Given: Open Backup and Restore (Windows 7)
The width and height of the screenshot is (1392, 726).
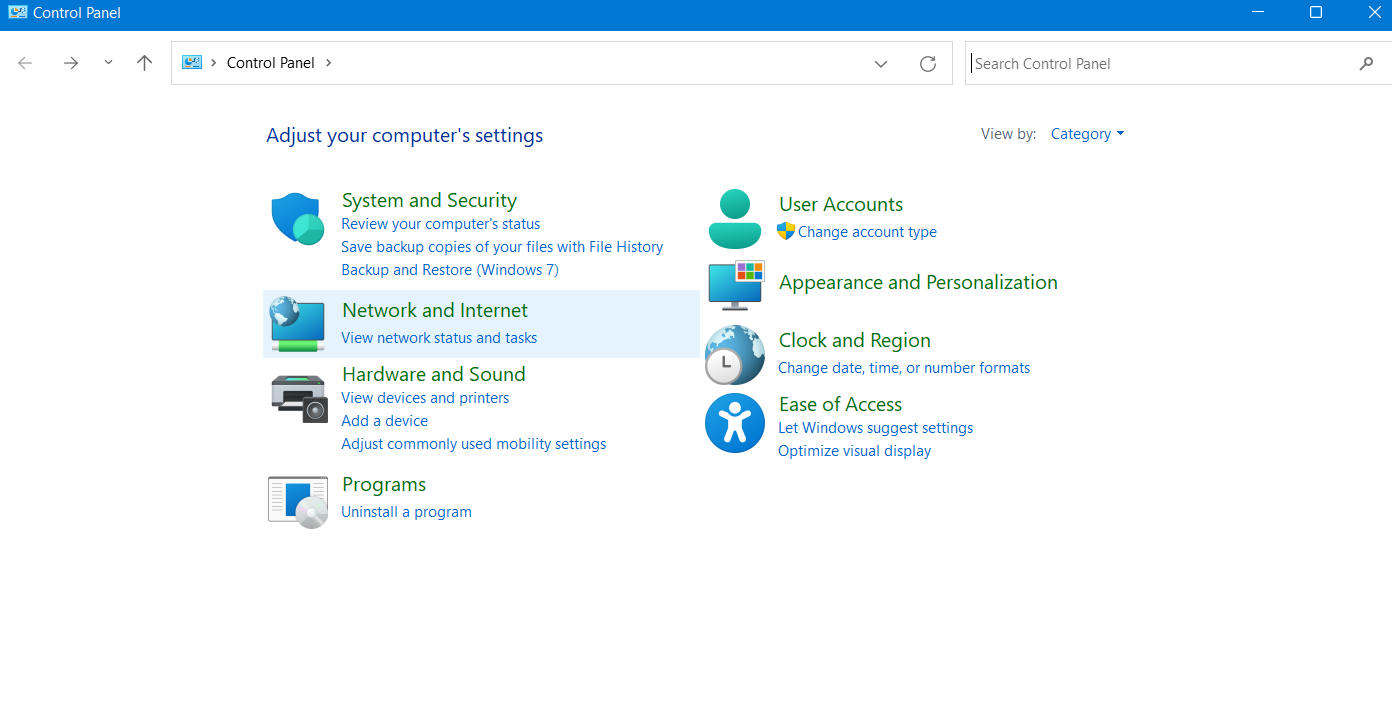Looking at the screenshot, I should point(450,270).
